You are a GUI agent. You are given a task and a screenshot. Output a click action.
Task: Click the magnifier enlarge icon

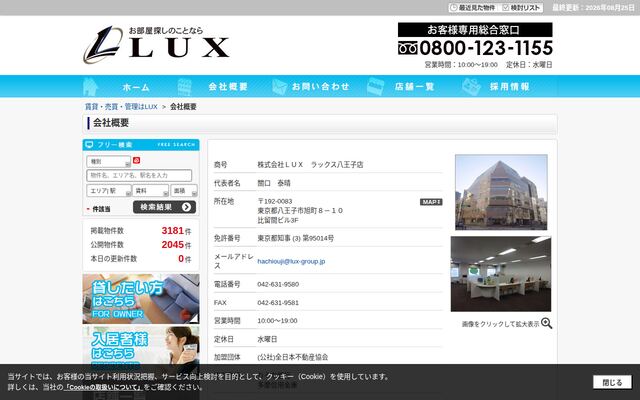coord(547,324)
